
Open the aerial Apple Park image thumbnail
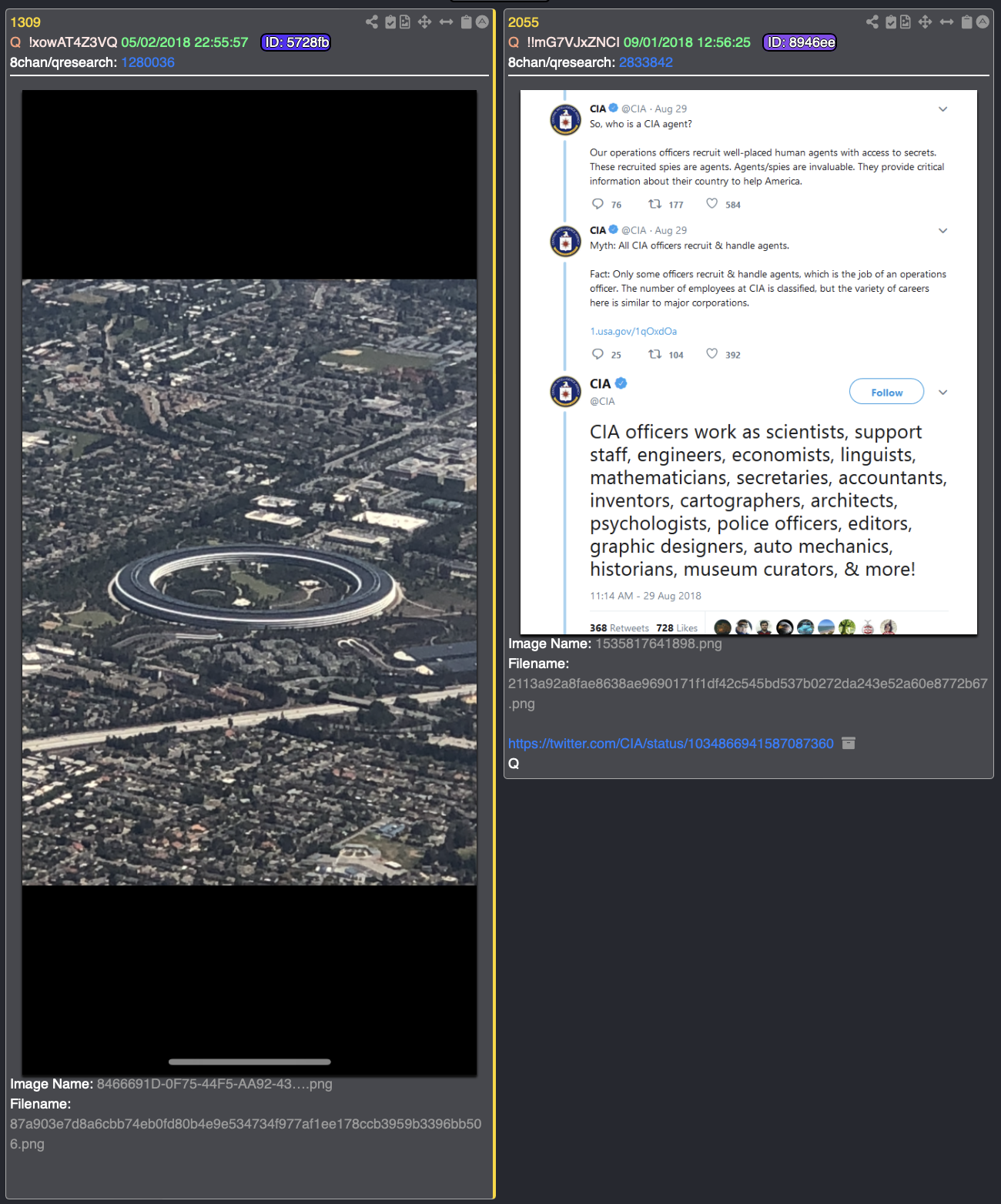point(249,583)
